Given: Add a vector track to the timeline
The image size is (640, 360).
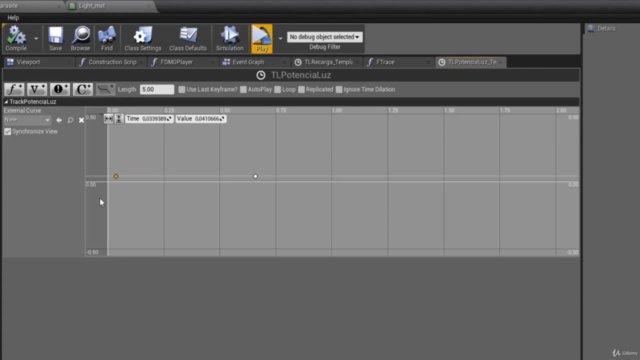Looking at the screenshot, I should coord(37,89).
